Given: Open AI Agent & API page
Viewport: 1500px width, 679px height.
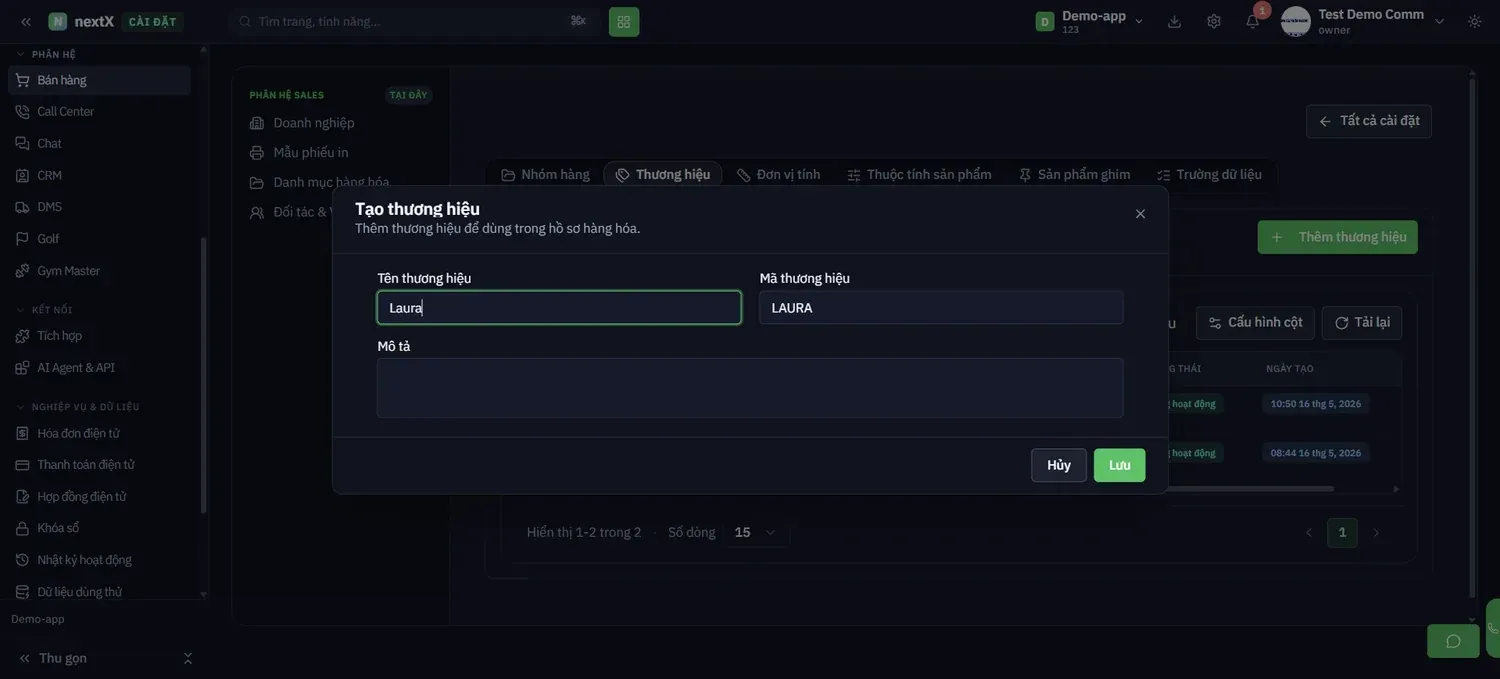Looking at the screenshot, I should (x=99, y=368).
